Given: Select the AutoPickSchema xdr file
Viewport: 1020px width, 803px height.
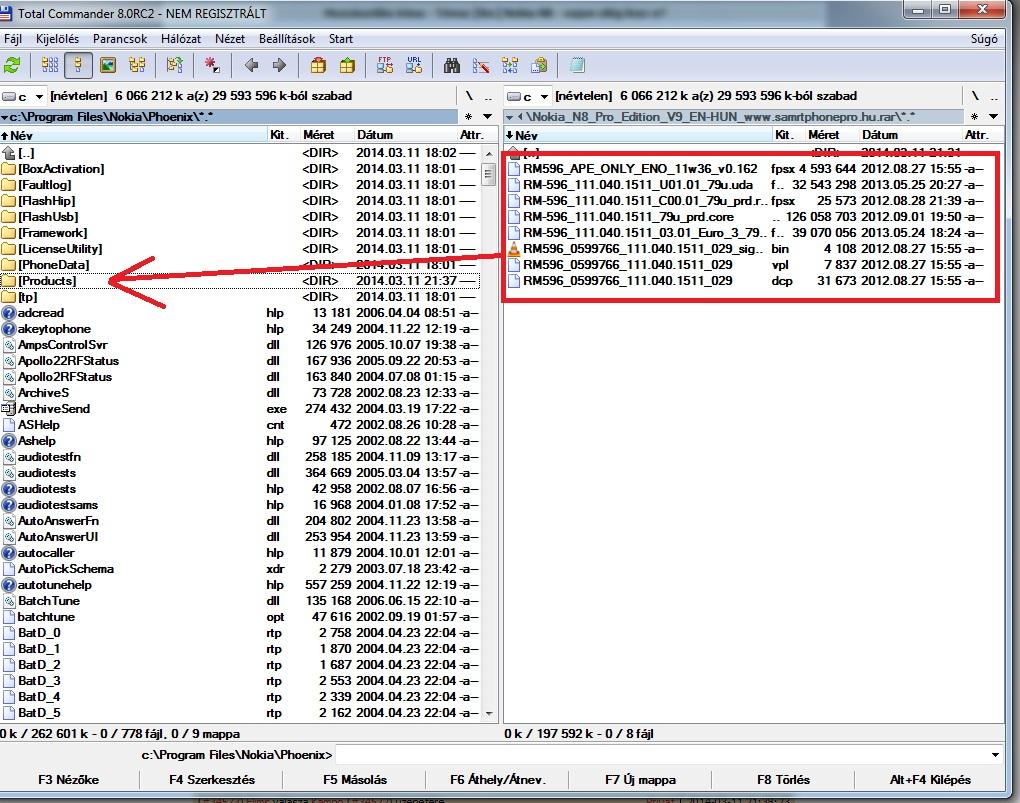Looking at the screenshot, I should coord(239,569).
